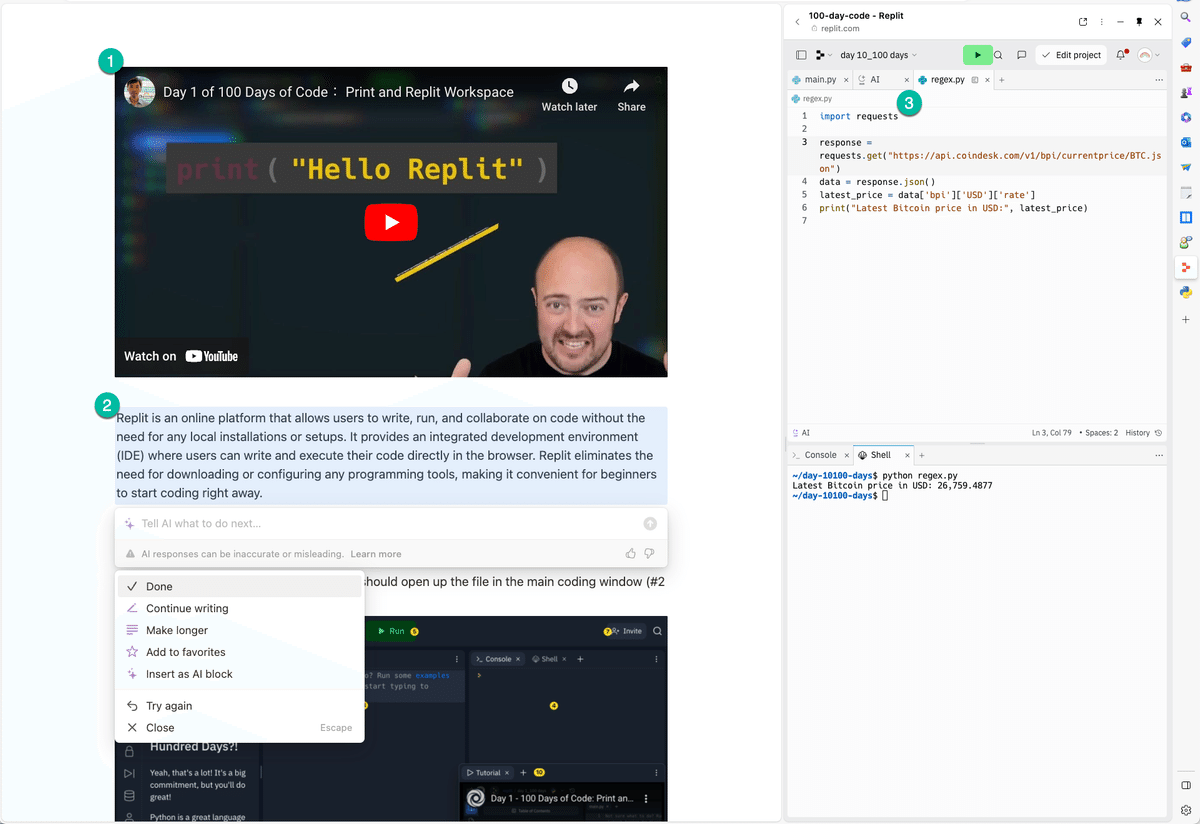This screenshot has width=1200, height=824.
Task: Open the Python icon in the browser sidebar
Action: pyautogui.click(x=1185, y=292)
